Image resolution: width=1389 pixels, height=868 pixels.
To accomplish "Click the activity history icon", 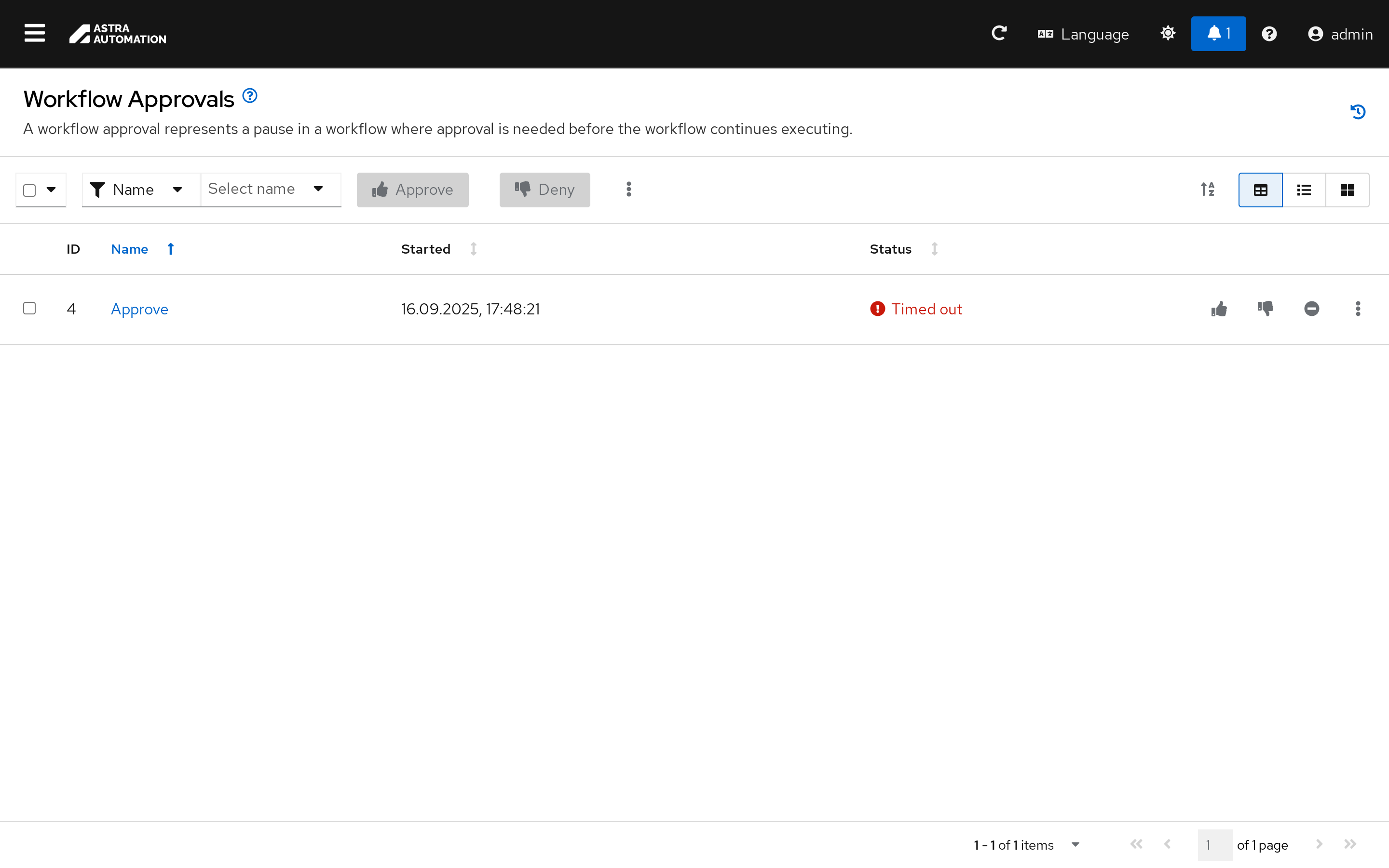I will 1358,111.
